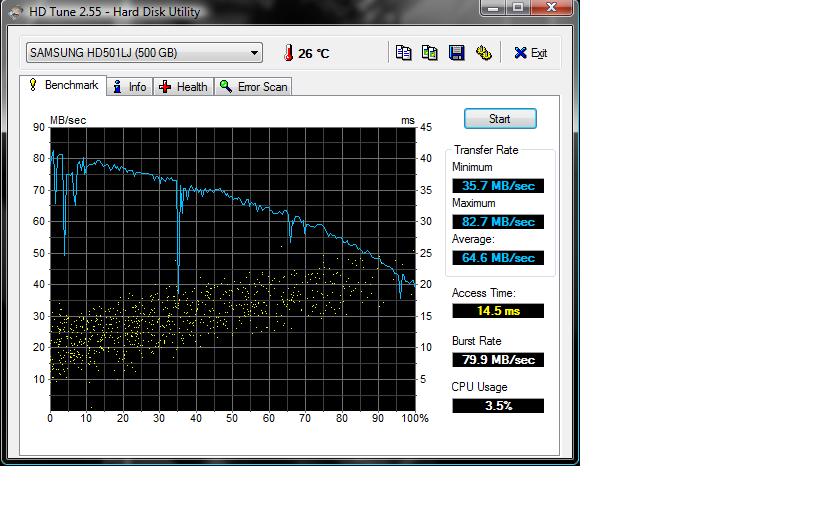Open the options tools icon
Screen dimensions: 840x525
click(484, 52)
